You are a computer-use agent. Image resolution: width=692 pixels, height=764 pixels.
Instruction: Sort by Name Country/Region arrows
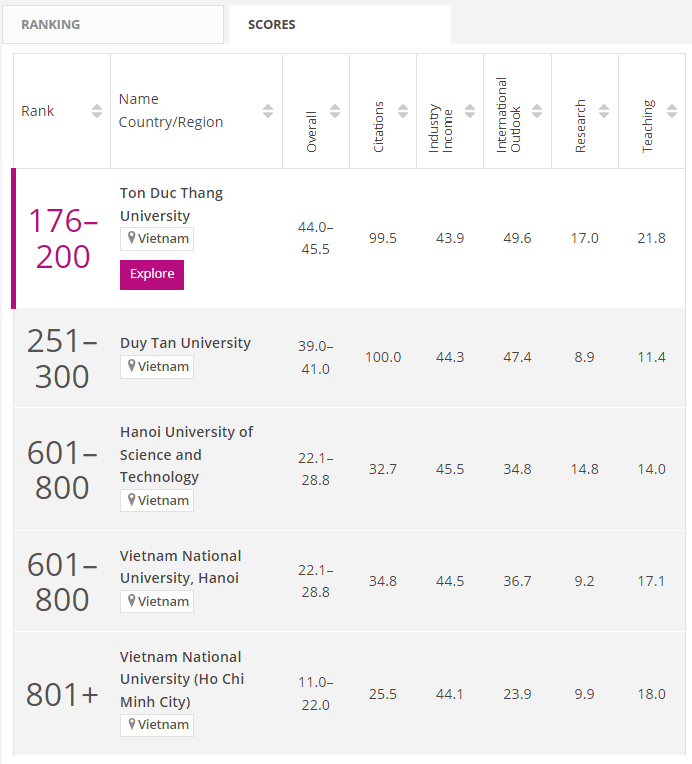268,111
